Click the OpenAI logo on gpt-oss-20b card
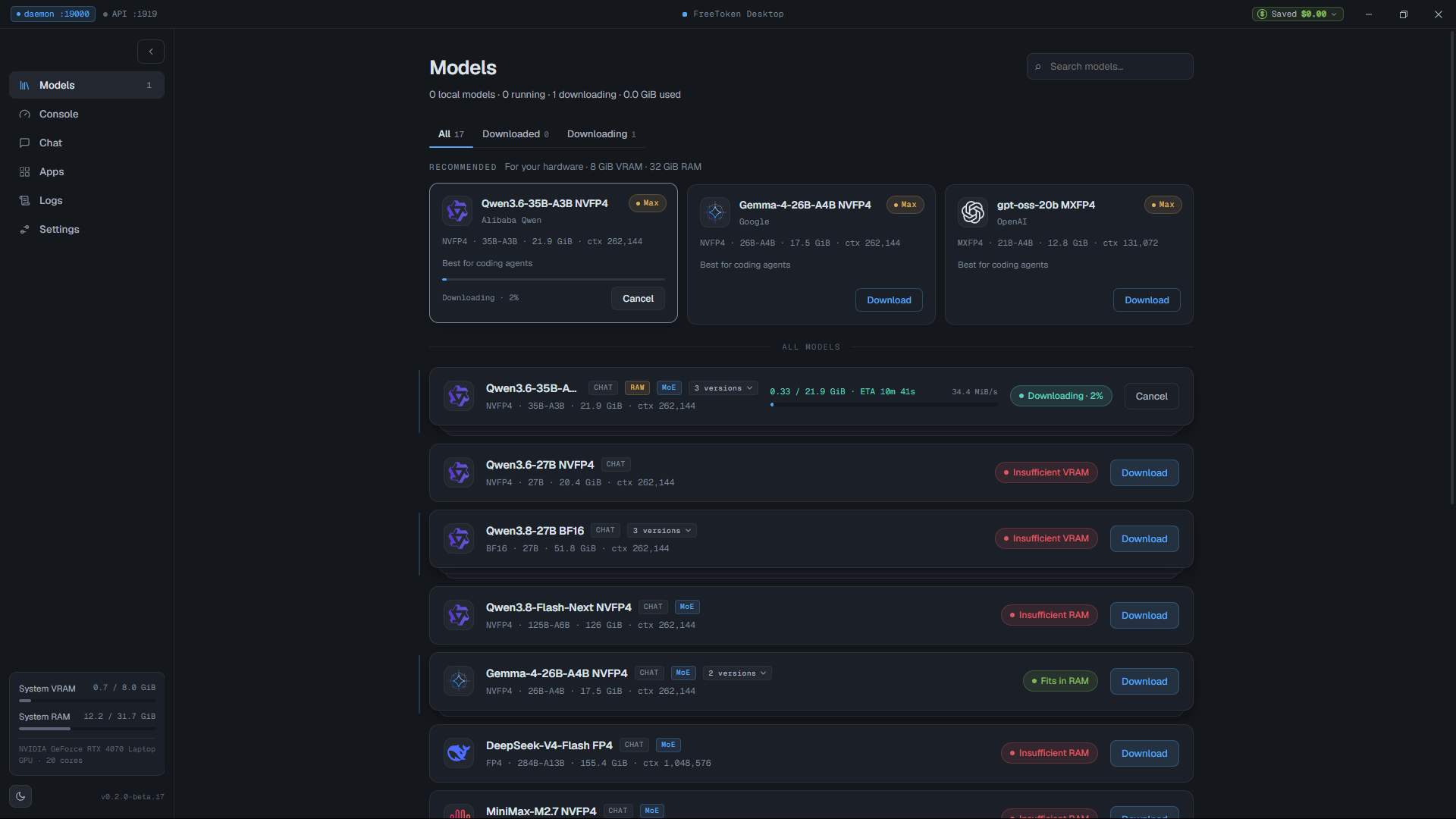This screenshot has height=819, width=1456. [x=973, y=212]
